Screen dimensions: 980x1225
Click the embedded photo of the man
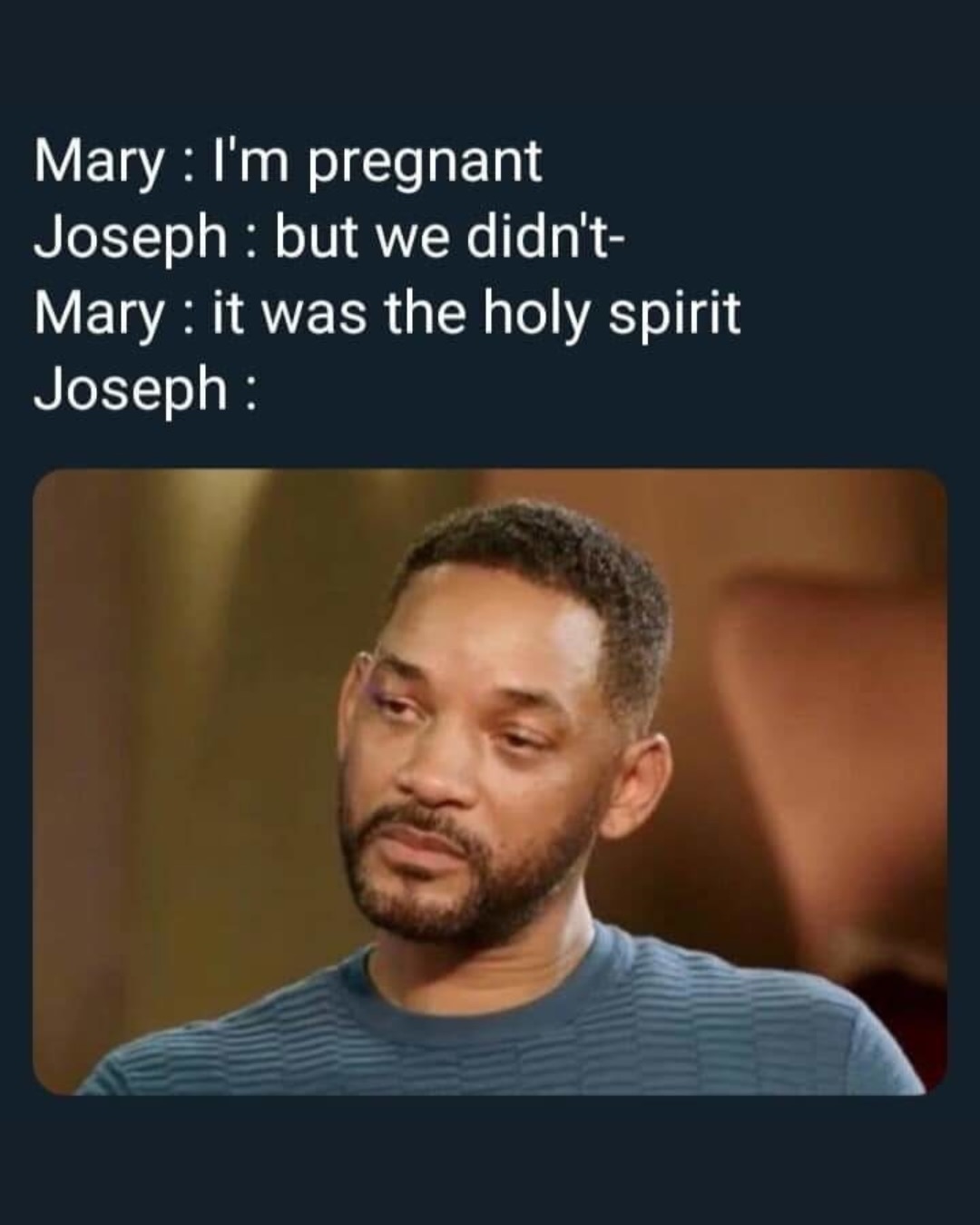[490, 781]
